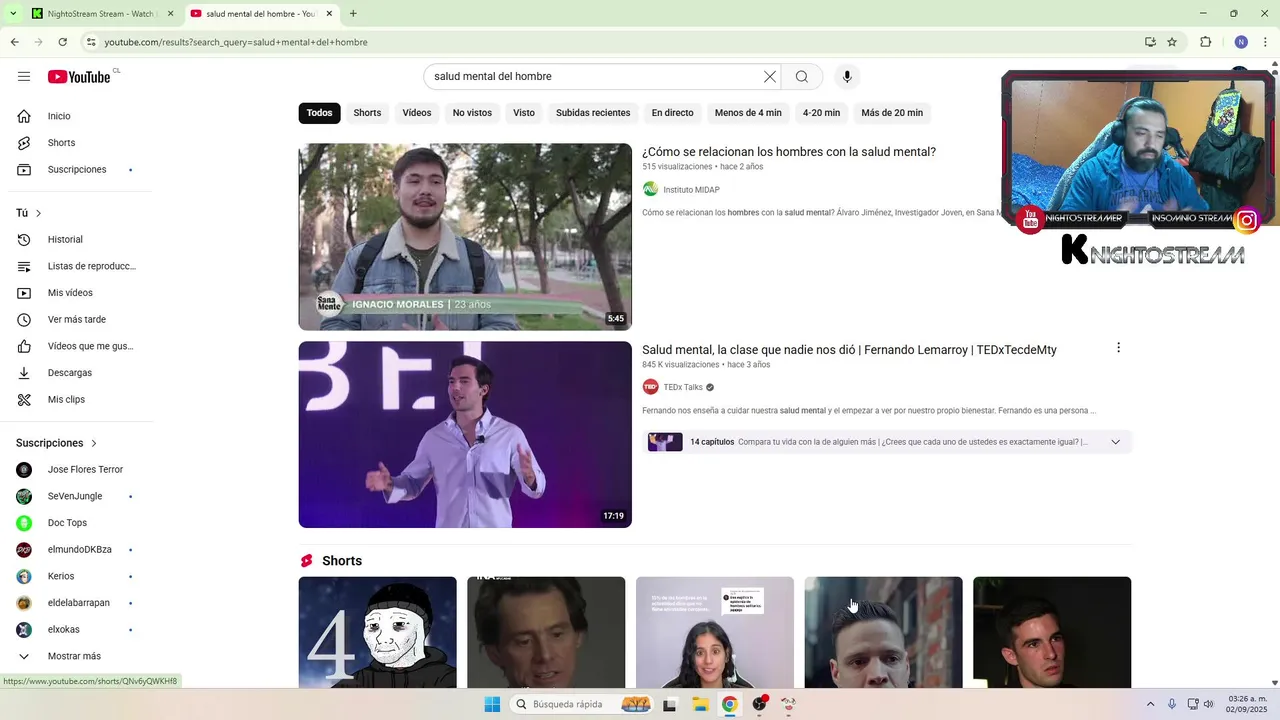
Task: Expand the Tú section chevron
Action: click(x=39, y=213)
